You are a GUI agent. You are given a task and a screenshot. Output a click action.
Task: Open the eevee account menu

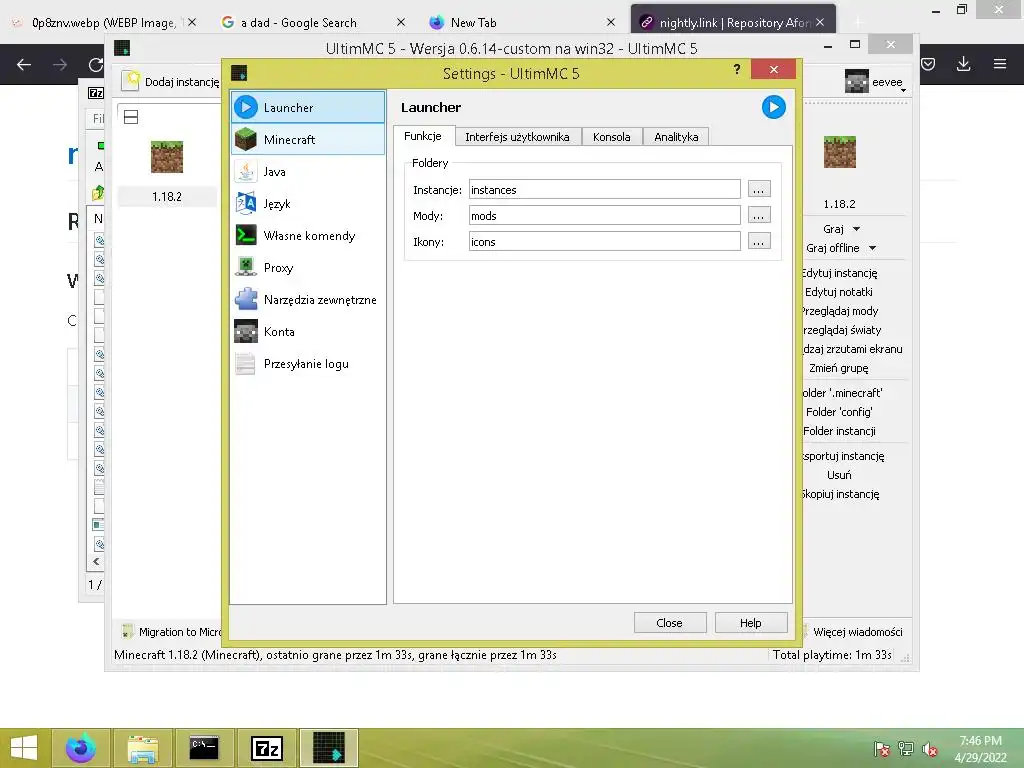point(876,82)
